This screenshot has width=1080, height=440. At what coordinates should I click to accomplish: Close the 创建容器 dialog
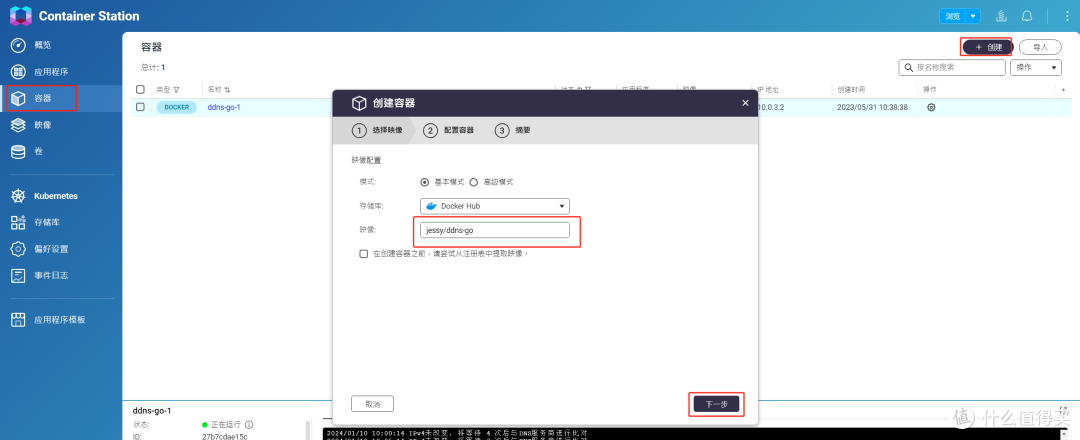pos(745,103)
